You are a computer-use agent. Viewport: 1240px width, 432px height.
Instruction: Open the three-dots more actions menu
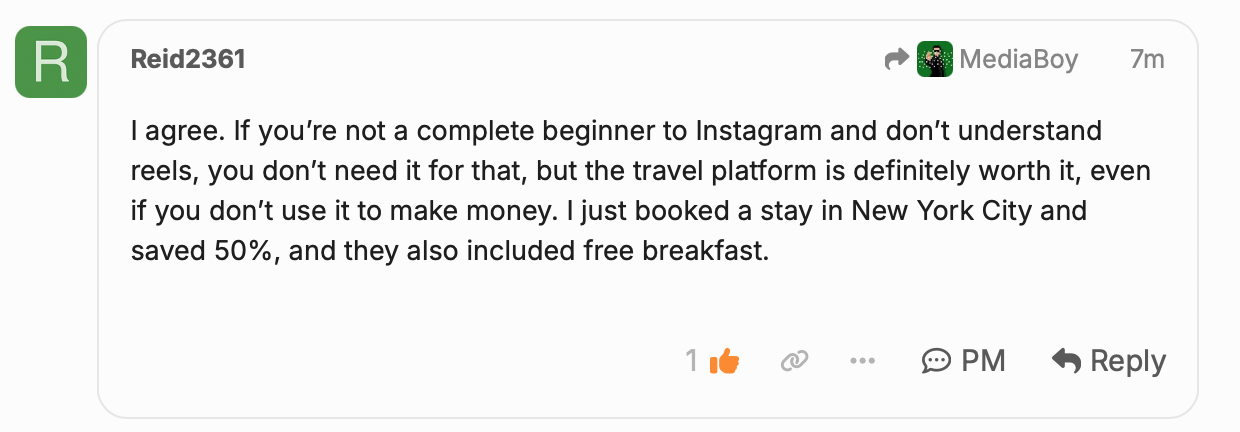point(862,361)
